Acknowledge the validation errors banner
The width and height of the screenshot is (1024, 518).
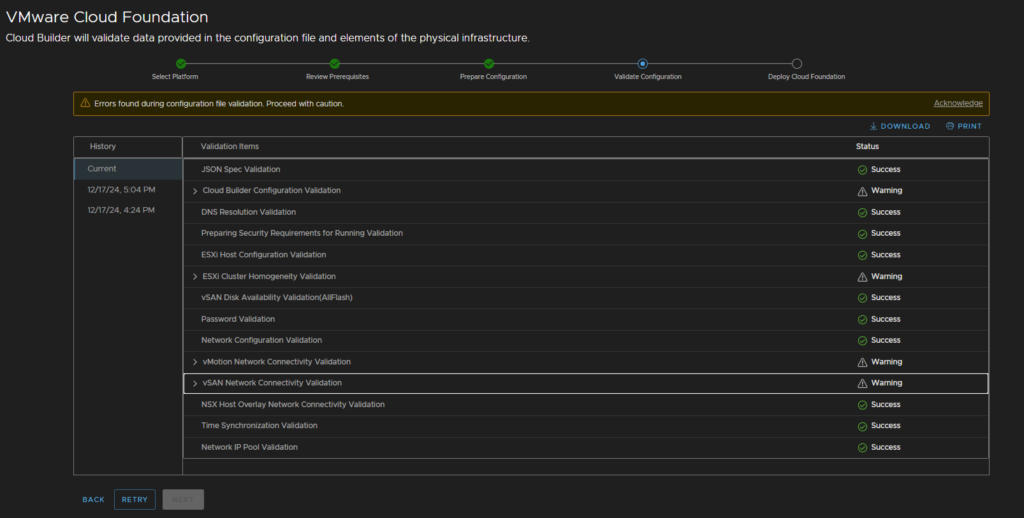957,103
